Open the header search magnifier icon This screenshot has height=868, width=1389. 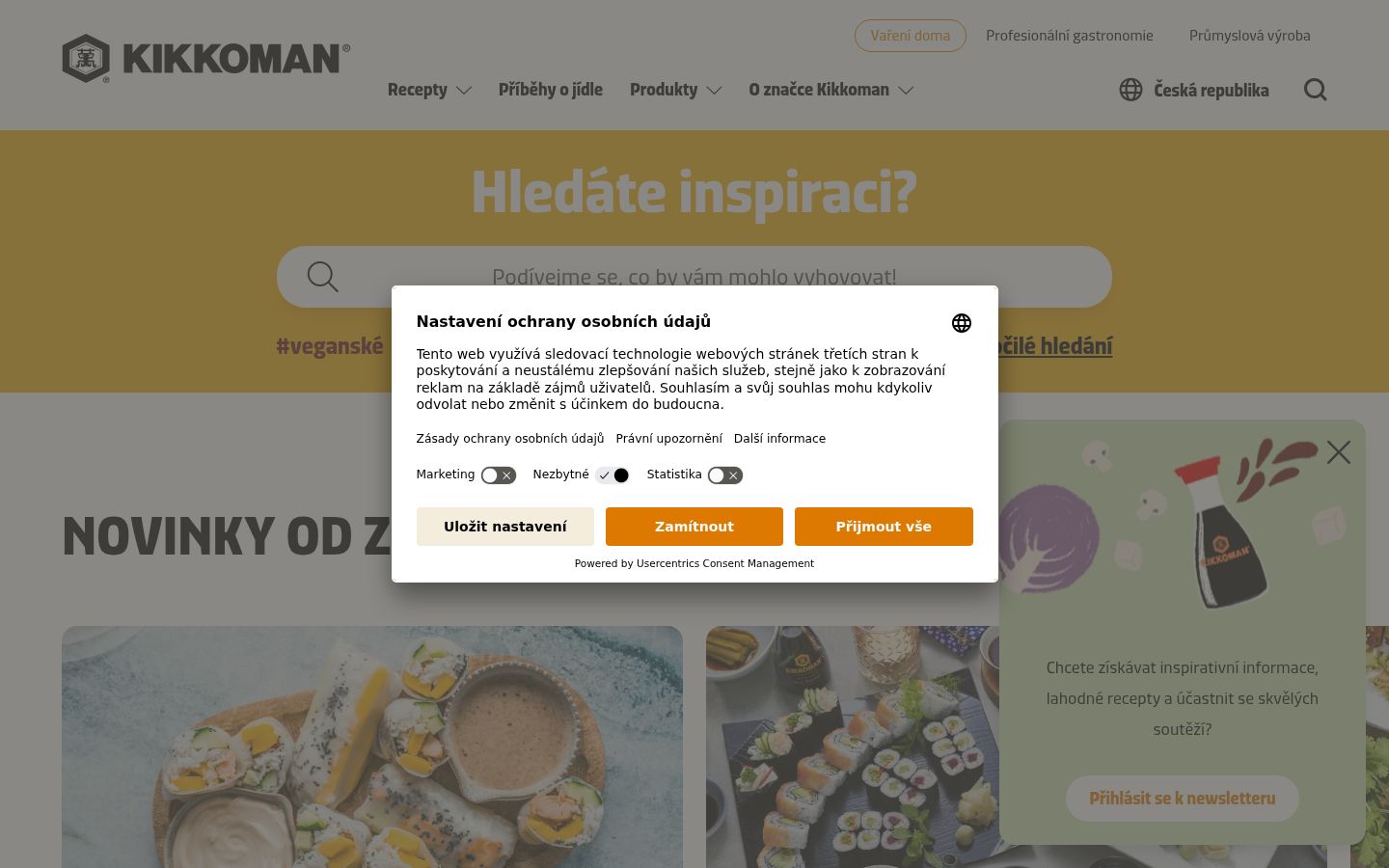click(1316, 90)
